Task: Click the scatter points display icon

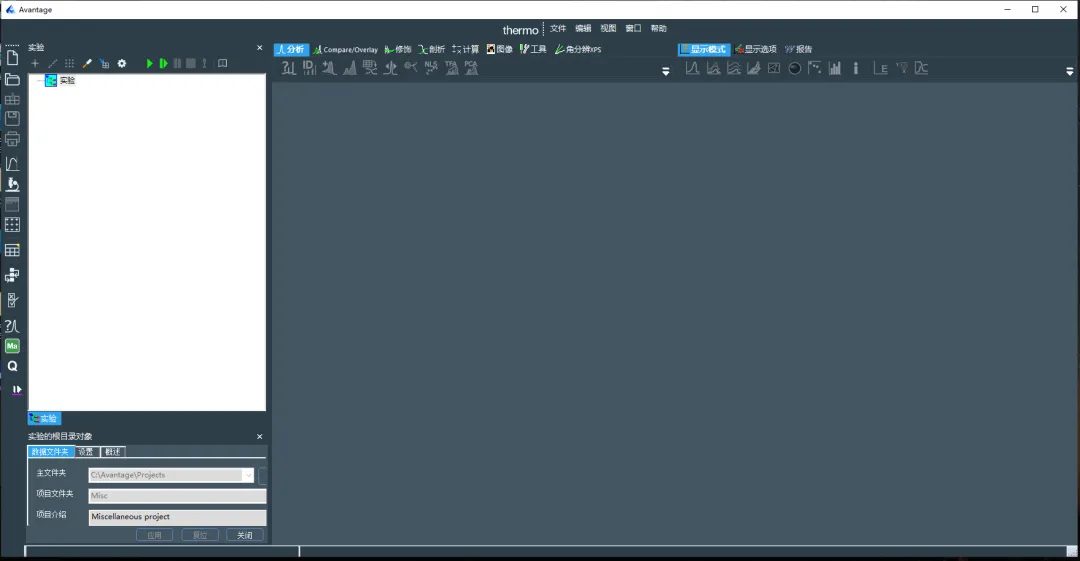Action: click(x=815, y=68)
